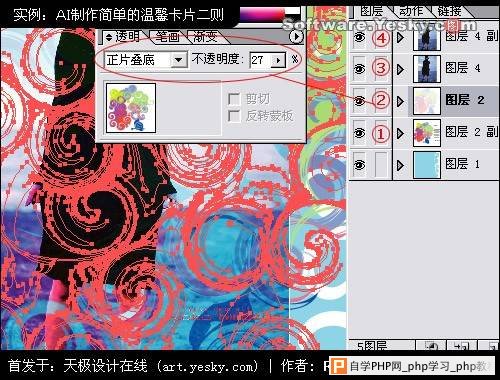Expand 图层 2 with its triangle

(400, 101)
